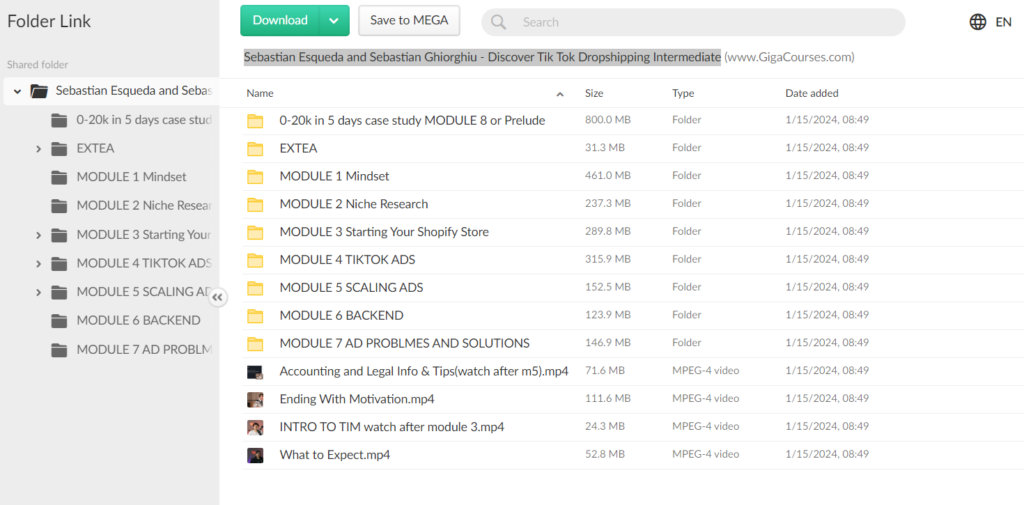The width and height of the screenshot is (1024, 505).
Task: Select MODULE 1 Mindset in sidebar tree
Action: coord(131,177)
